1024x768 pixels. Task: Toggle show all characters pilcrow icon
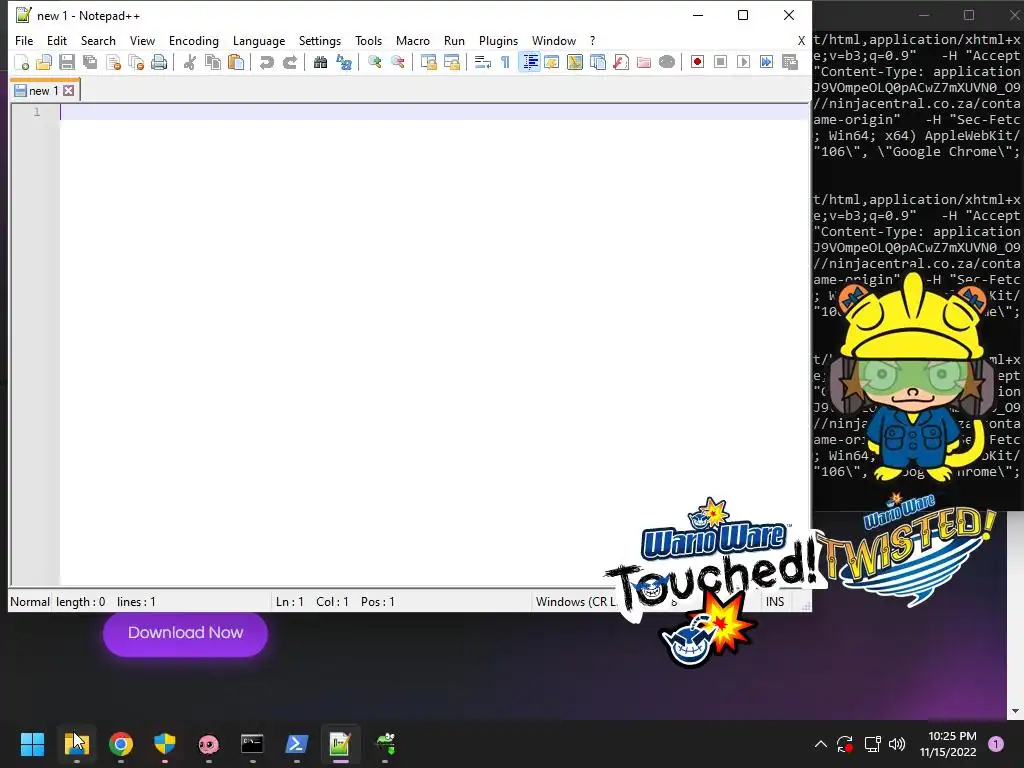pyautogui.click(x=505, y=62)
